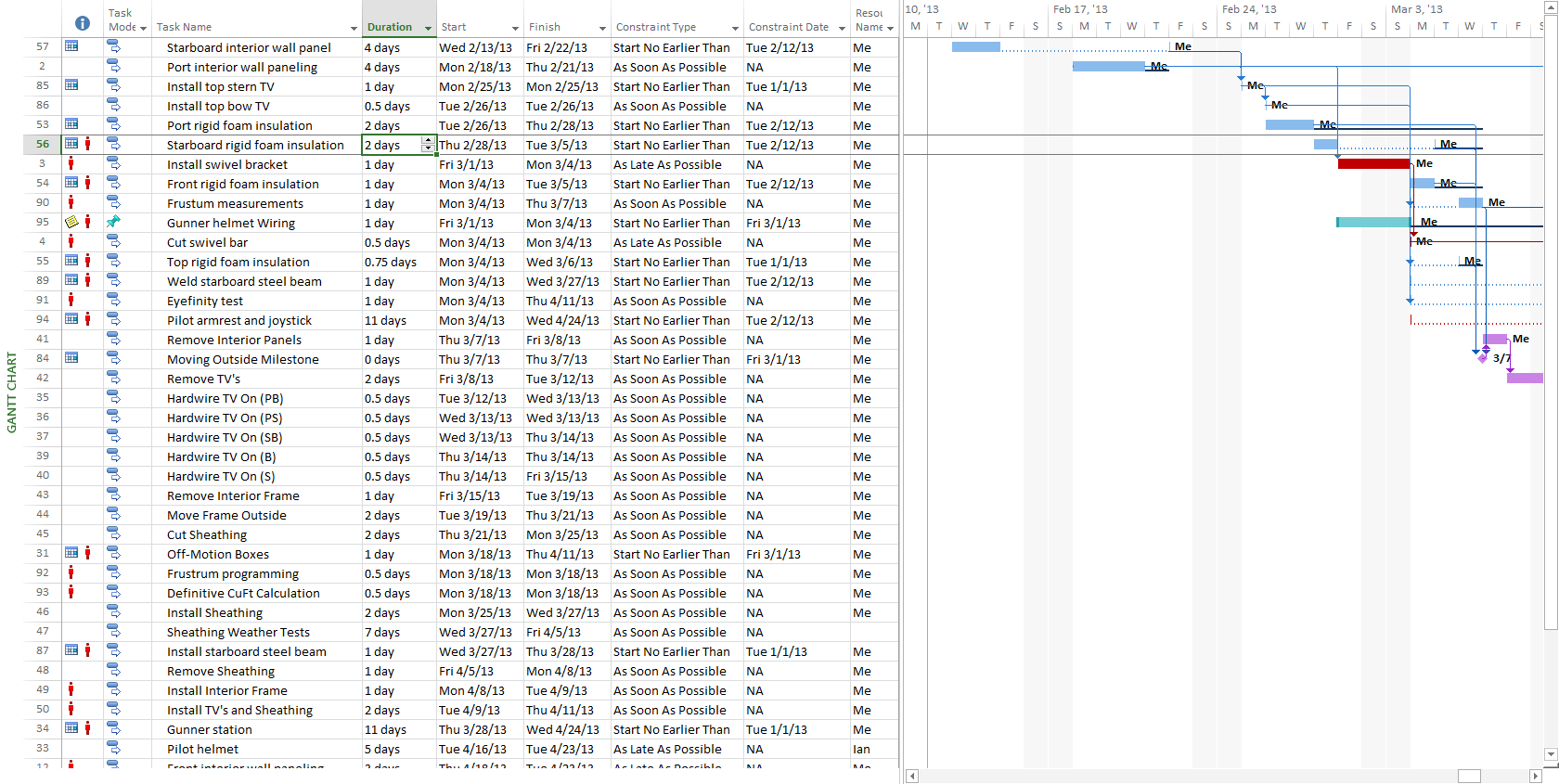The width and height of the screenshot is (1559, 784).
Task: Click the task mode icon in the Cut Sheathing row
Action: coord(113,533)
